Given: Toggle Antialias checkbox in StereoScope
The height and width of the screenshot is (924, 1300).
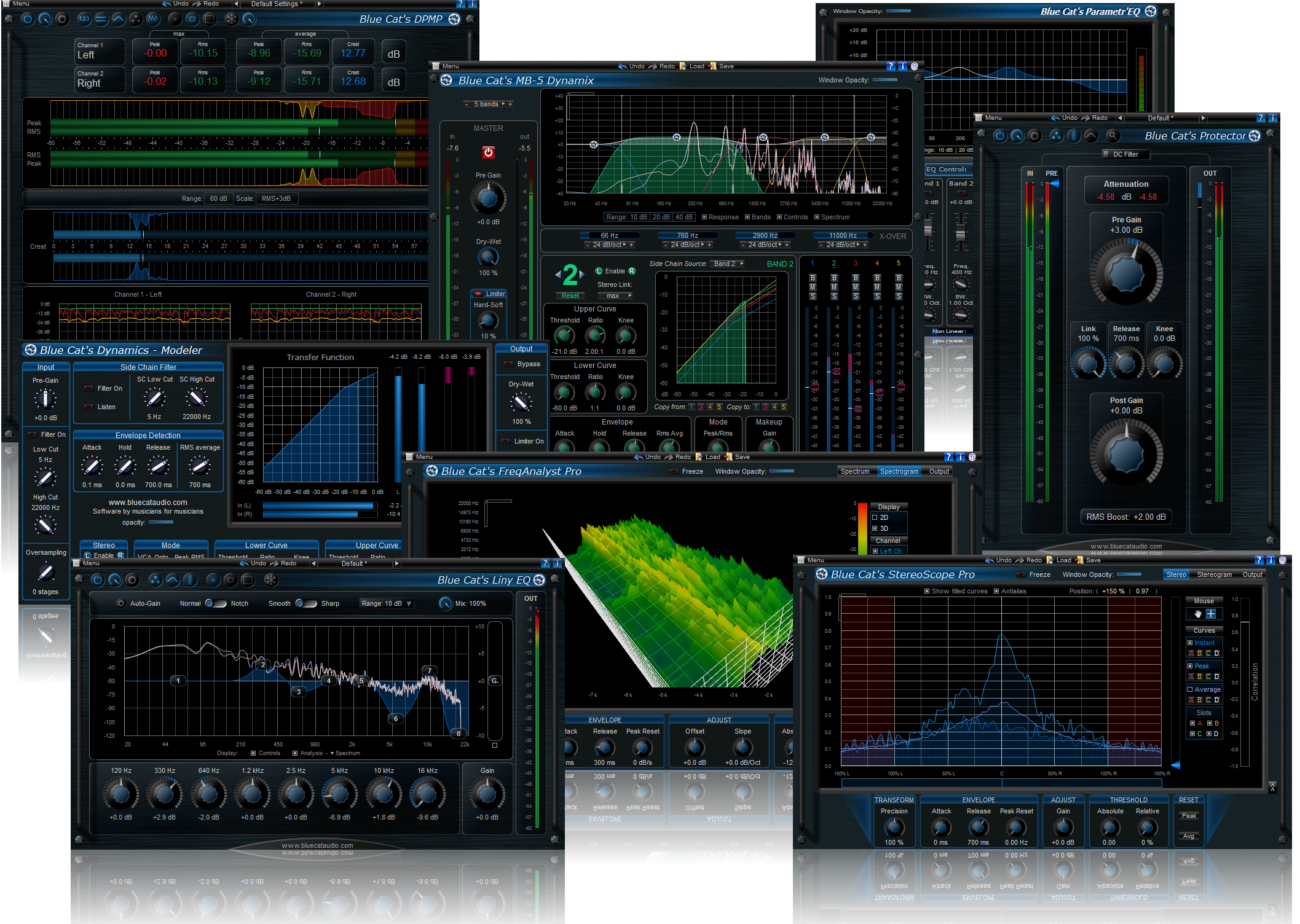Looking at the screenshot, I should 996,591.
